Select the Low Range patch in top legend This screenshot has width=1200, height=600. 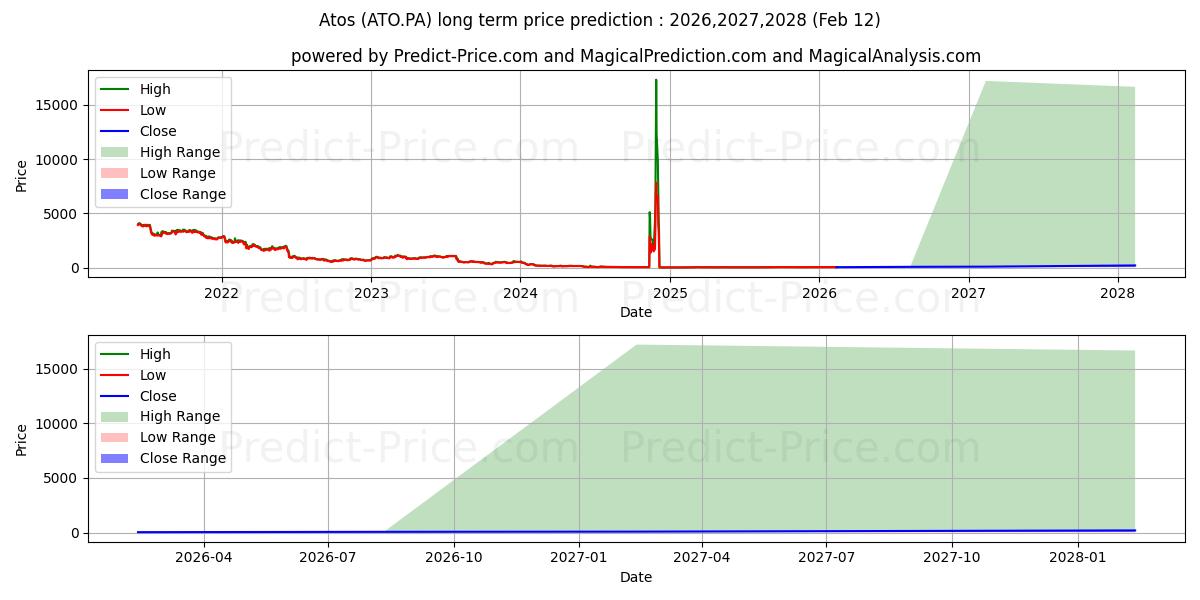point(115,173)
